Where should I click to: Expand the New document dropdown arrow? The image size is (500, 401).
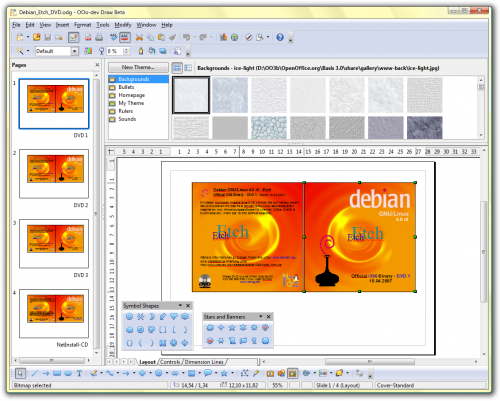tap(28, 37)
